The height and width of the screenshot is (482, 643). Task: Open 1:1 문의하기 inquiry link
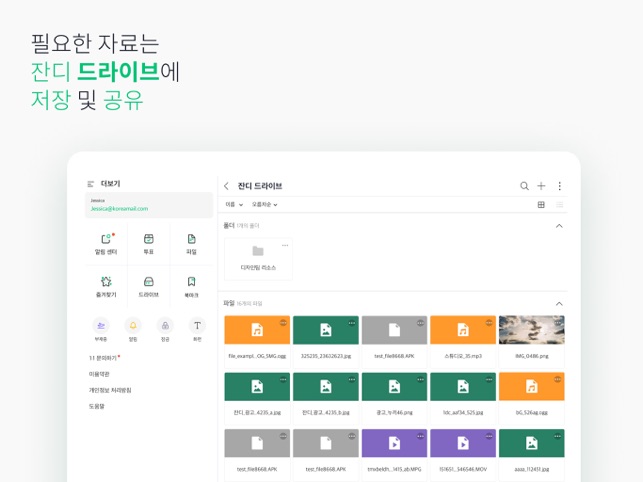coord(104,358)
